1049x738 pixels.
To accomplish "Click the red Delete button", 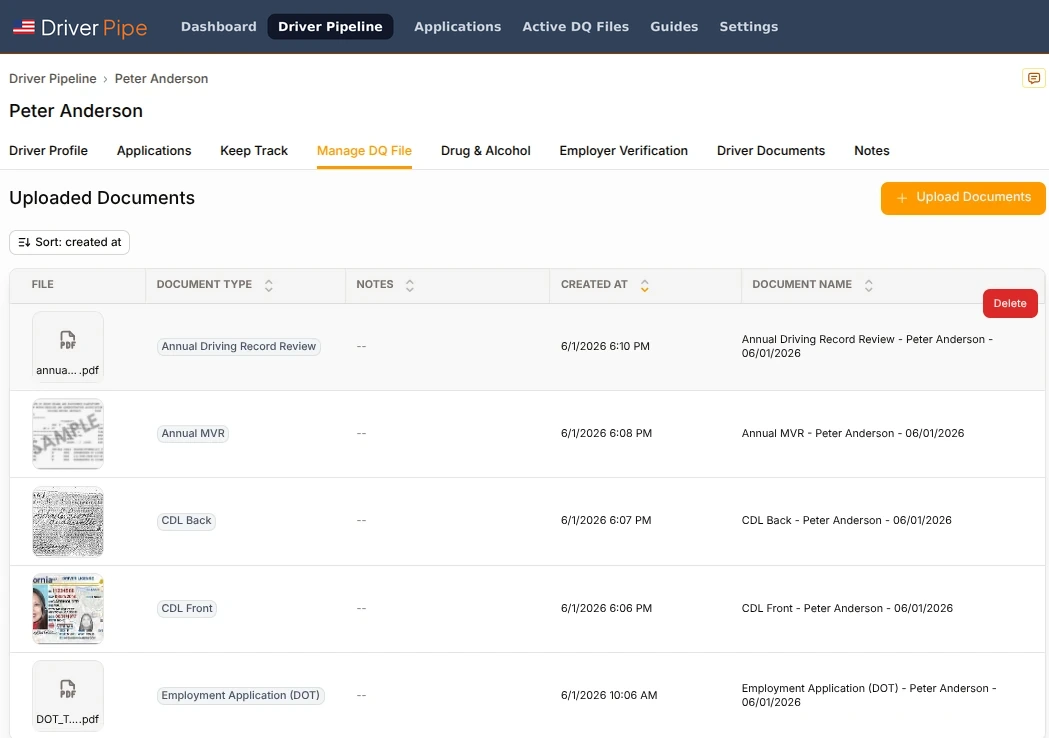I will click(1010, 303).
